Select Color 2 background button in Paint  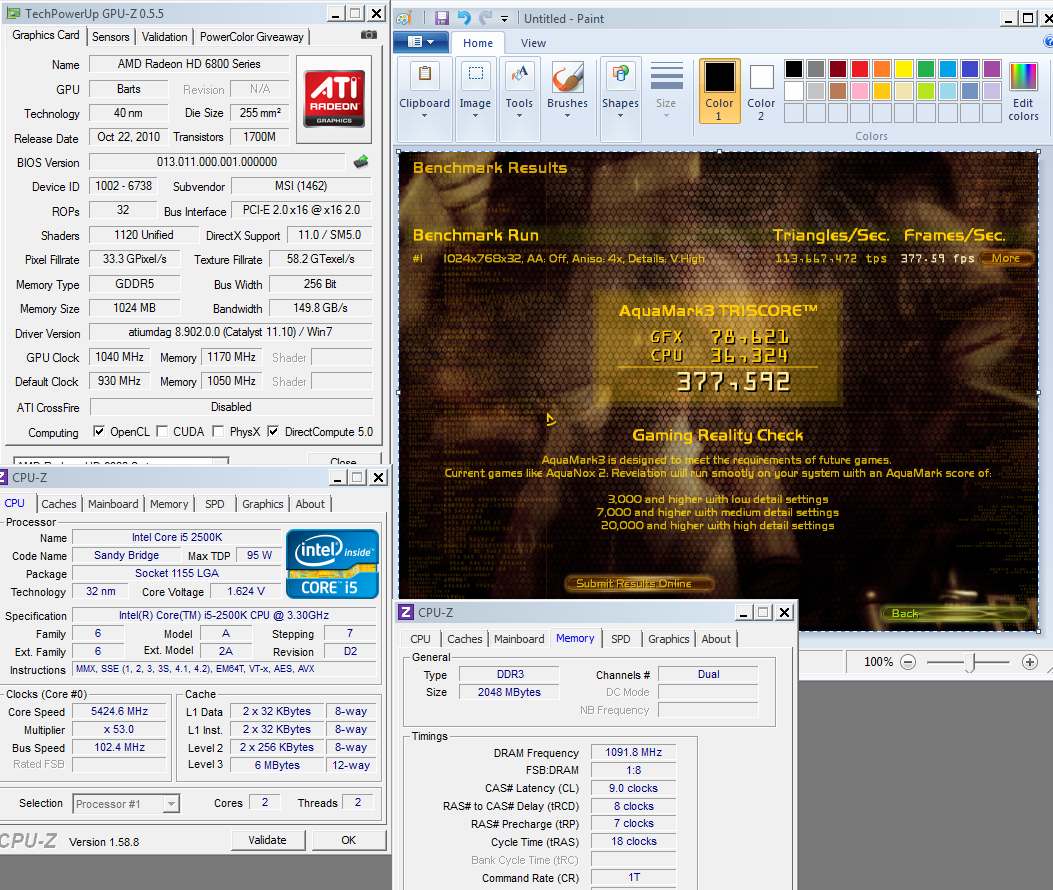[x=761, y=91]
